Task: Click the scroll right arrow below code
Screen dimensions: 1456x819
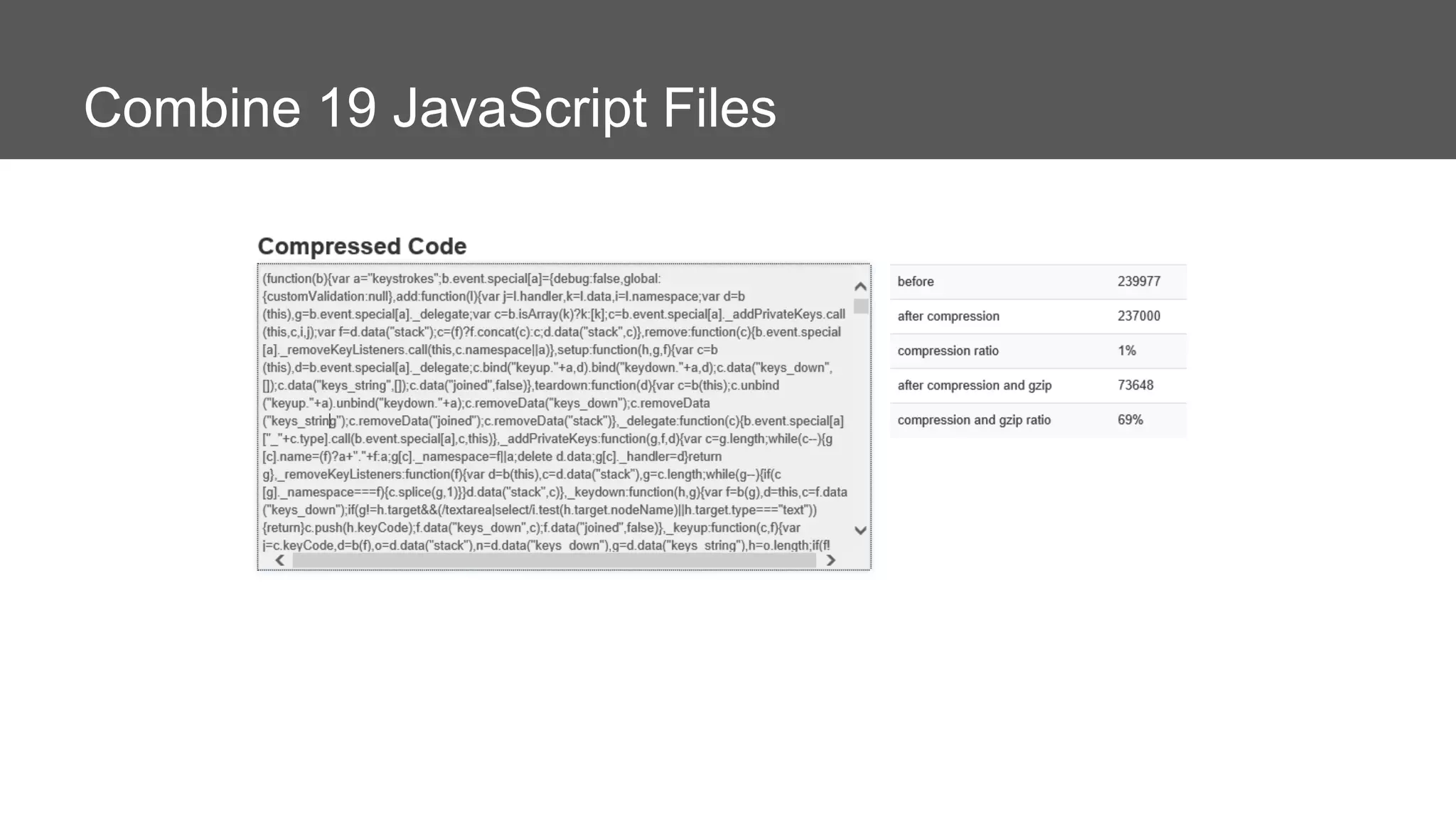Action: point(830,560)
